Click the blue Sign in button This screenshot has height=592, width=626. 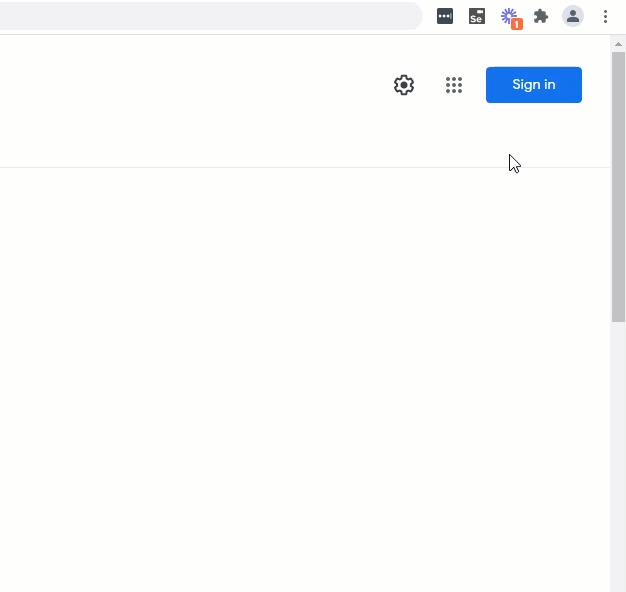pyautogui.click(x=534, y=85)
